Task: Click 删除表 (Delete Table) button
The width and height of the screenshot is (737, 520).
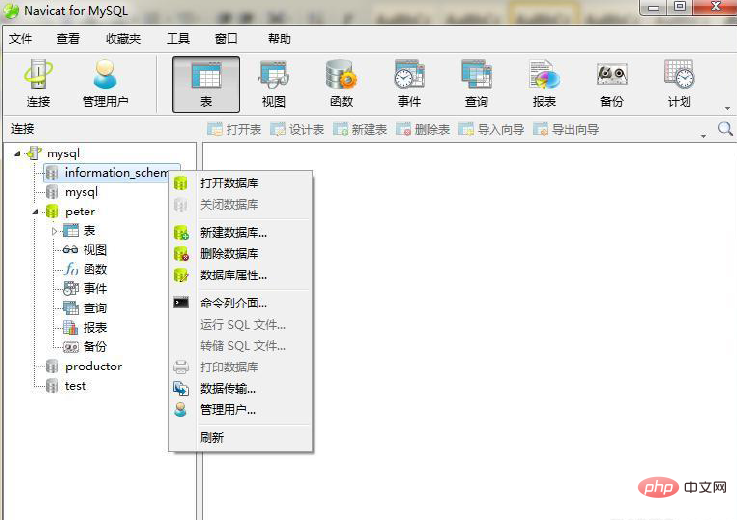Action: [x=423, y=129]
